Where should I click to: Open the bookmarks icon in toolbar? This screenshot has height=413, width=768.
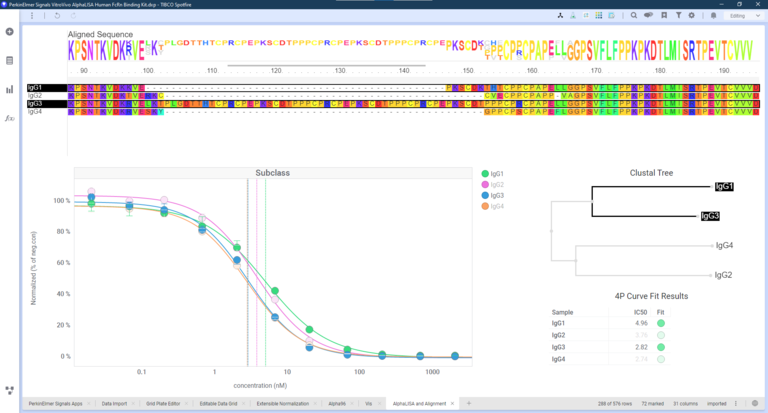pos(664,16)
